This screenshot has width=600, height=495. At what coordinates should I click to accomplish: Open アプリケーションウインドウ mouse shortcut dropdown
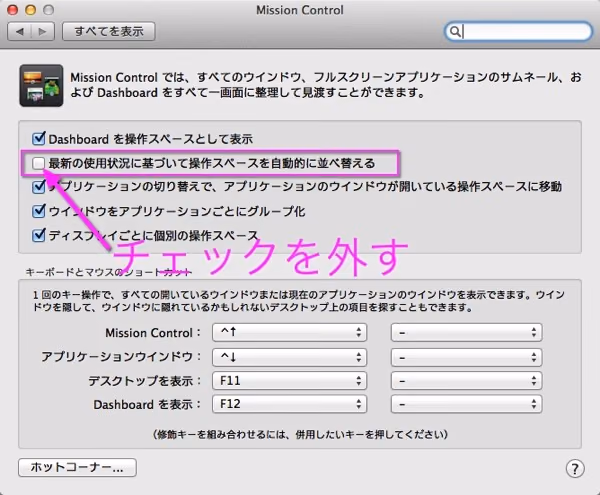coord(466,357)
